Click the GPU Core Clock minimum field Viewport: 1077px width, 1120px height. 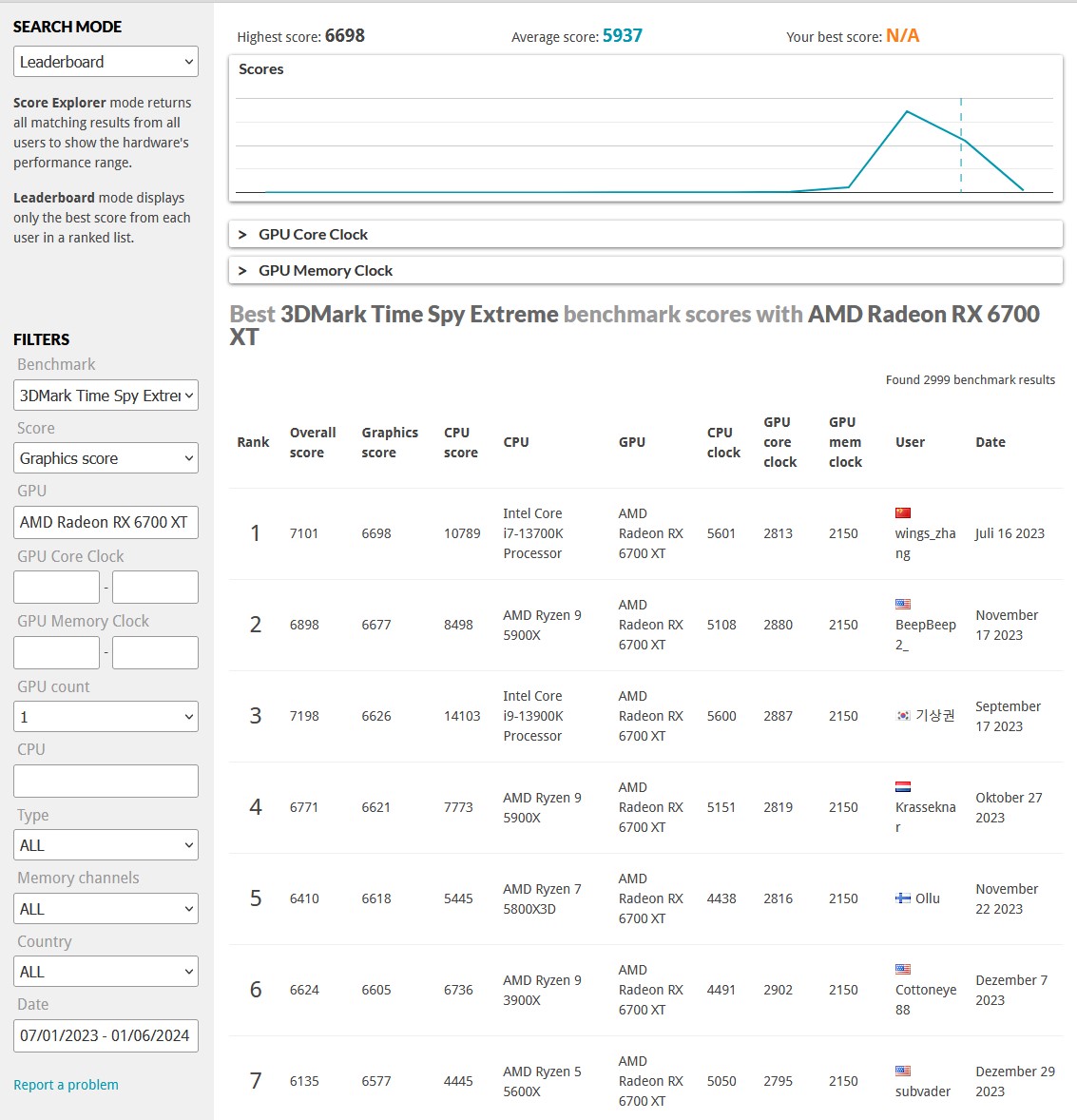pyautogui.click(x=56, y=588)
